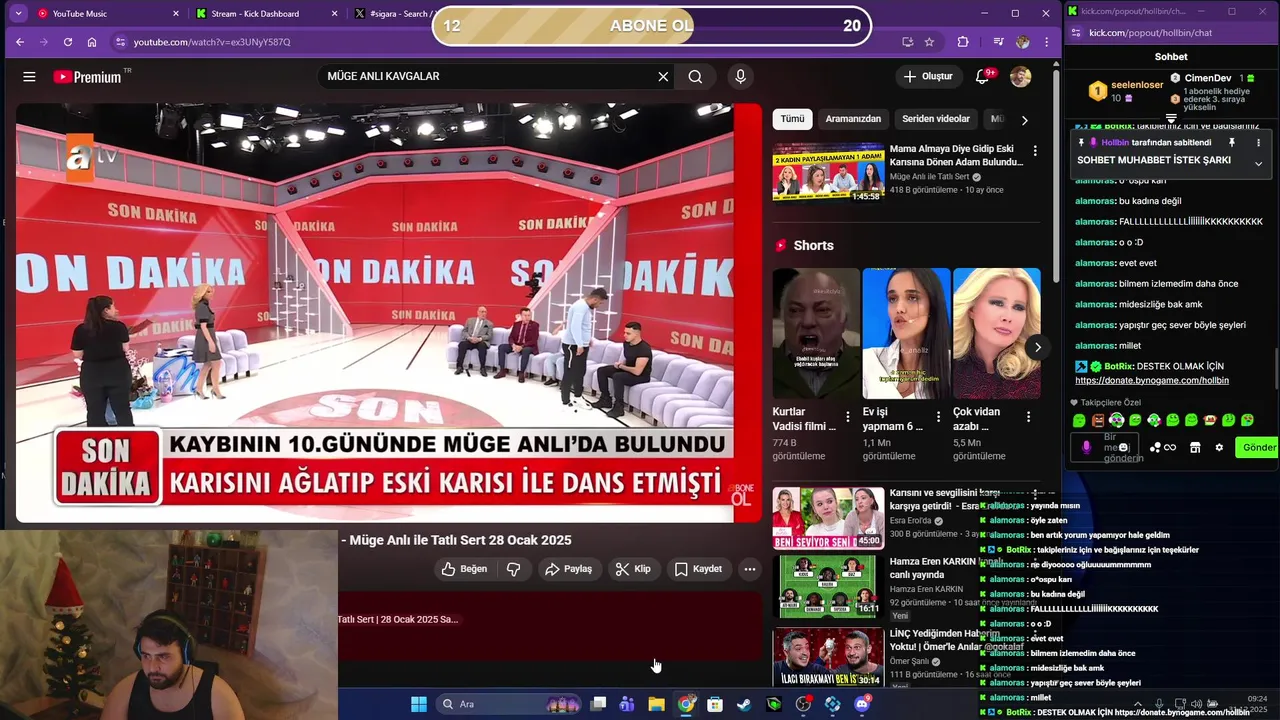Start voice search with microphone icon
The image size is (1280, 720).
[740, 77]
